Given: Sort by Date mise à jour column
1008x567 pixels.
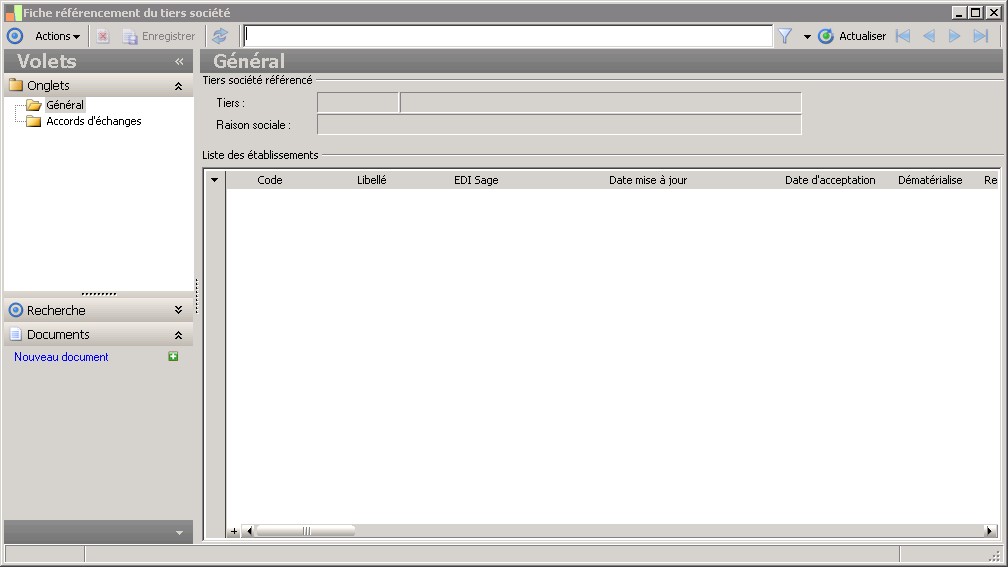Looking at the screenshot, I should coord(648,180).
